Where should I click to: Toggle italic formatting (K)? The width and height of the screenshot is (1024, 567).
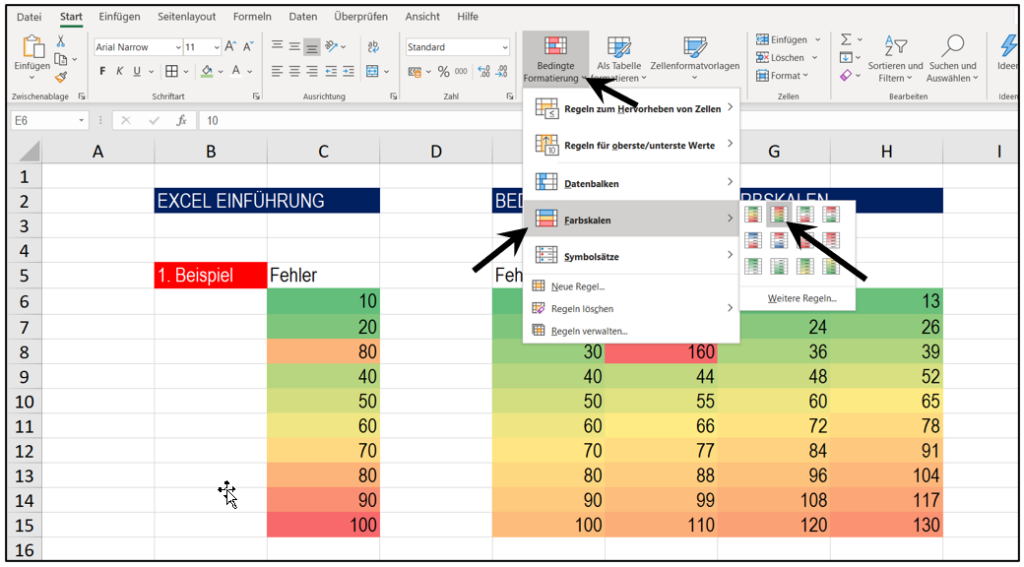coord(120,71)
